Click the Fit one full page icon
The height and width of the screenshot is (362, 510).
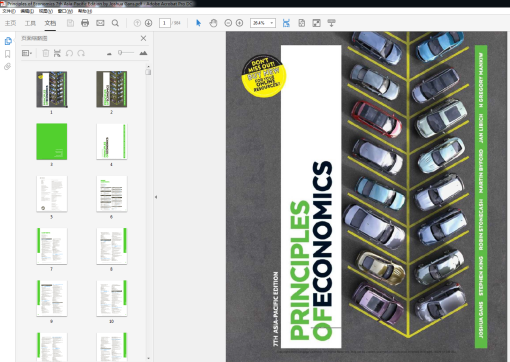point(301,23)
